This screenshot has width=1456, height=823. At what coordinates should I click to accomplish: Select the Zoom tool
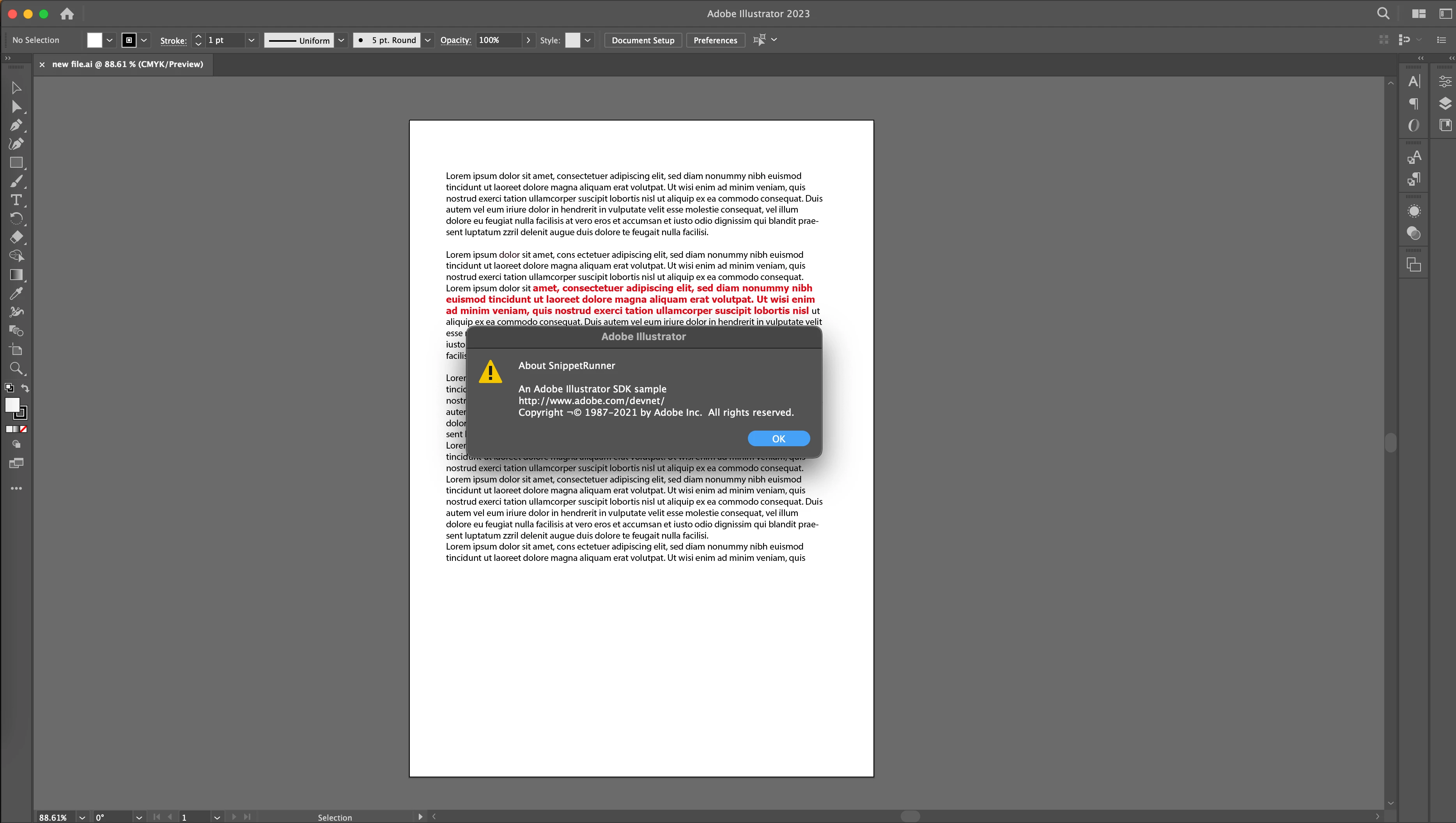(x=16, y=369)
